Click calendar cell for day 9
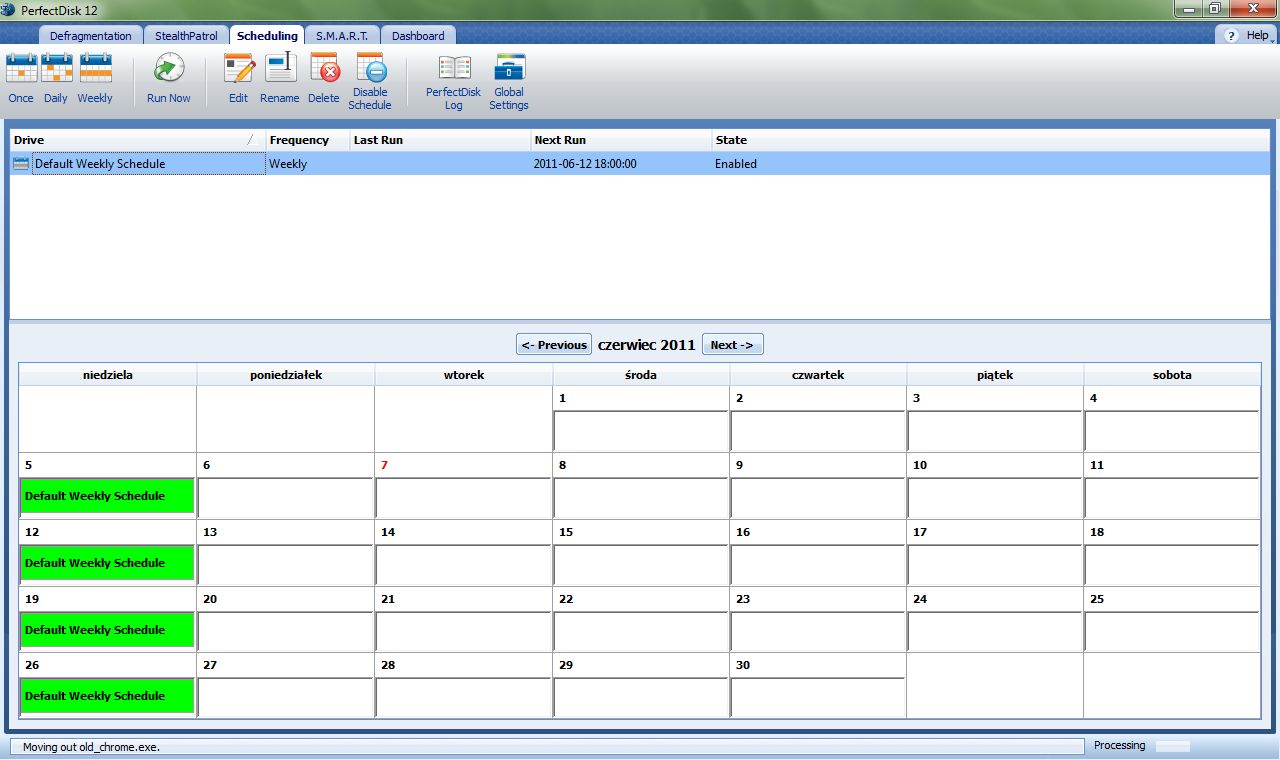Viewport: 1280px width, 760px height. pos(818,485)
